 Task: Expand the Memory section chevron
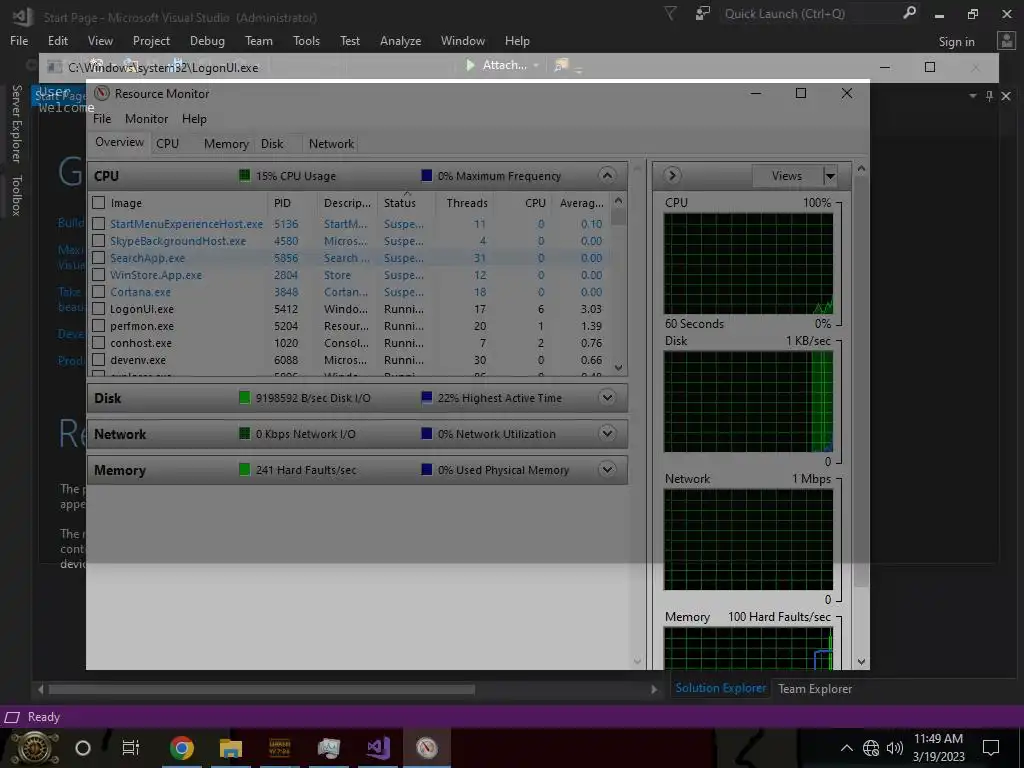607,470
